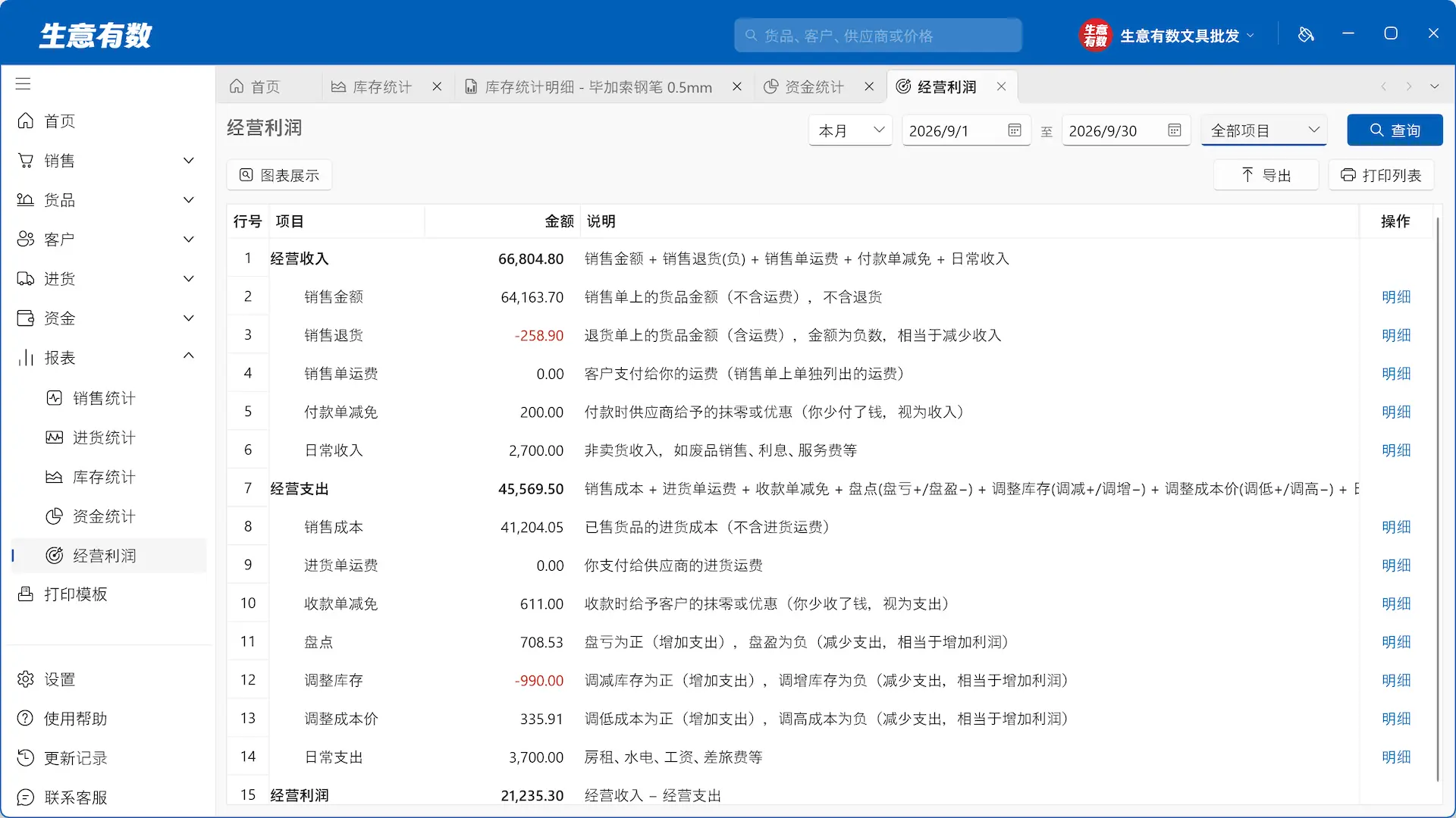The height and width of the screenshot is (818, 1456).
Task: Click the 进货统计 sidebar icon
Action: point(55,437)
